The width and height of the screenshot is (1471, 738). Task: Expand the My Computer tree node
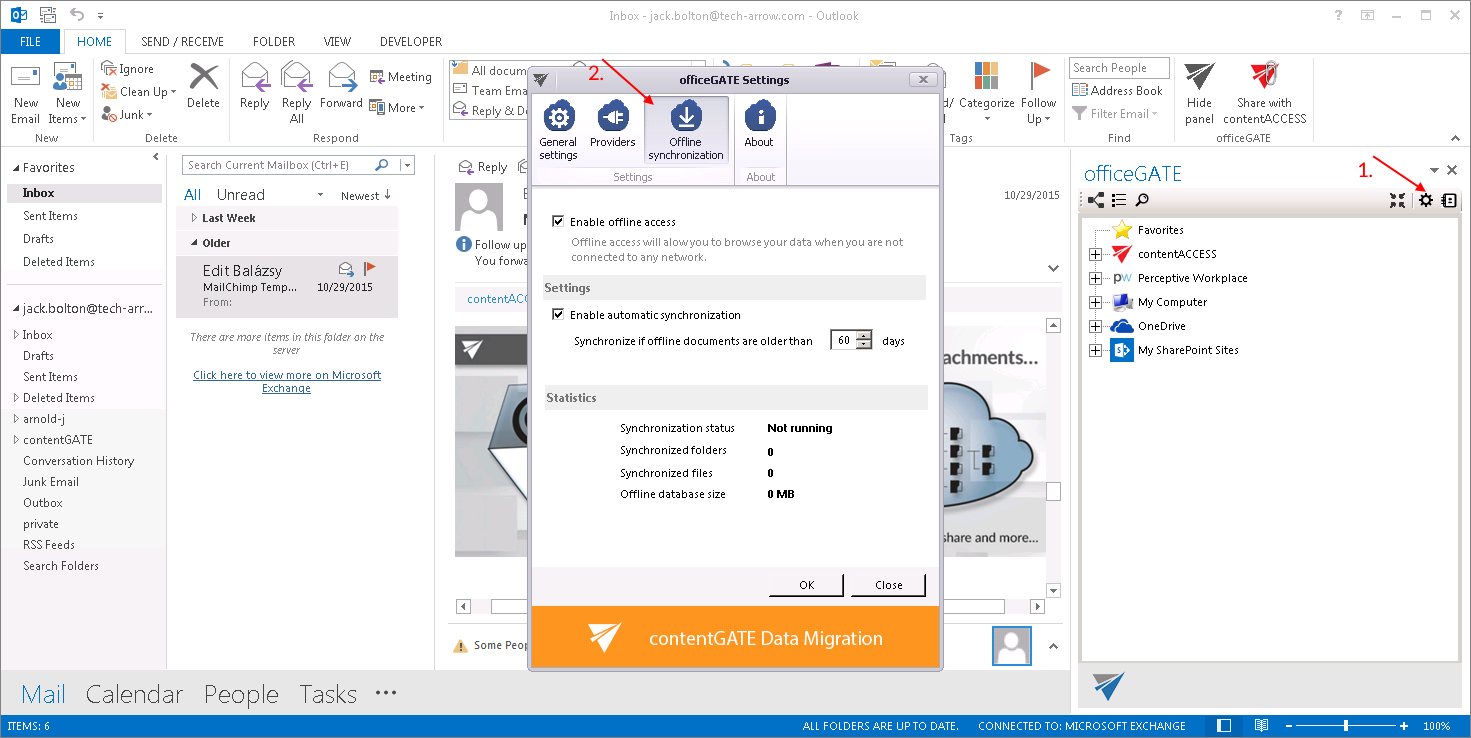tap(1095, 302)
